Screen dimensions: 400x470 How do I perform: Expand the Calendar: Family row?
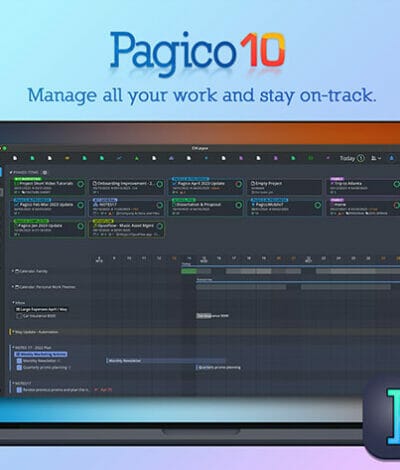[x=13, y=271]
